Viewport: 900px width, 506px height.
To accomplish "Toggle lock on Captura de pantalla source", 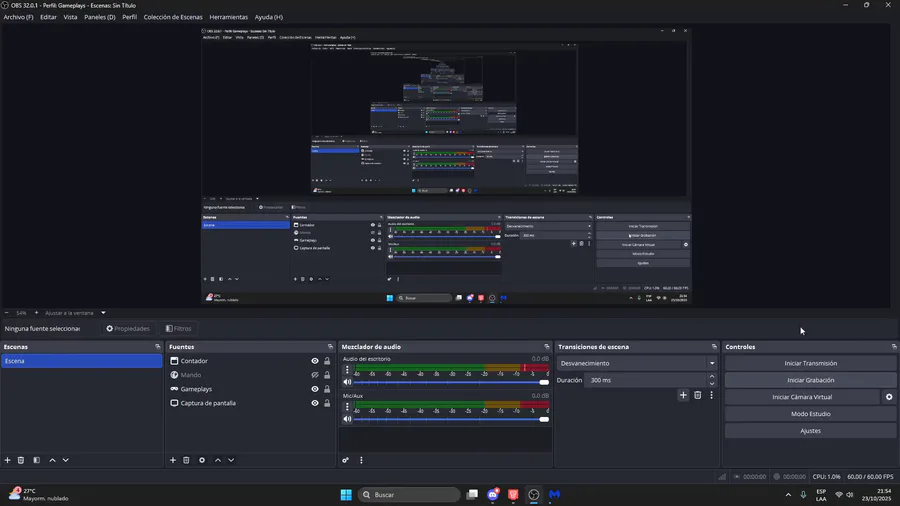I will coord(327,403).
